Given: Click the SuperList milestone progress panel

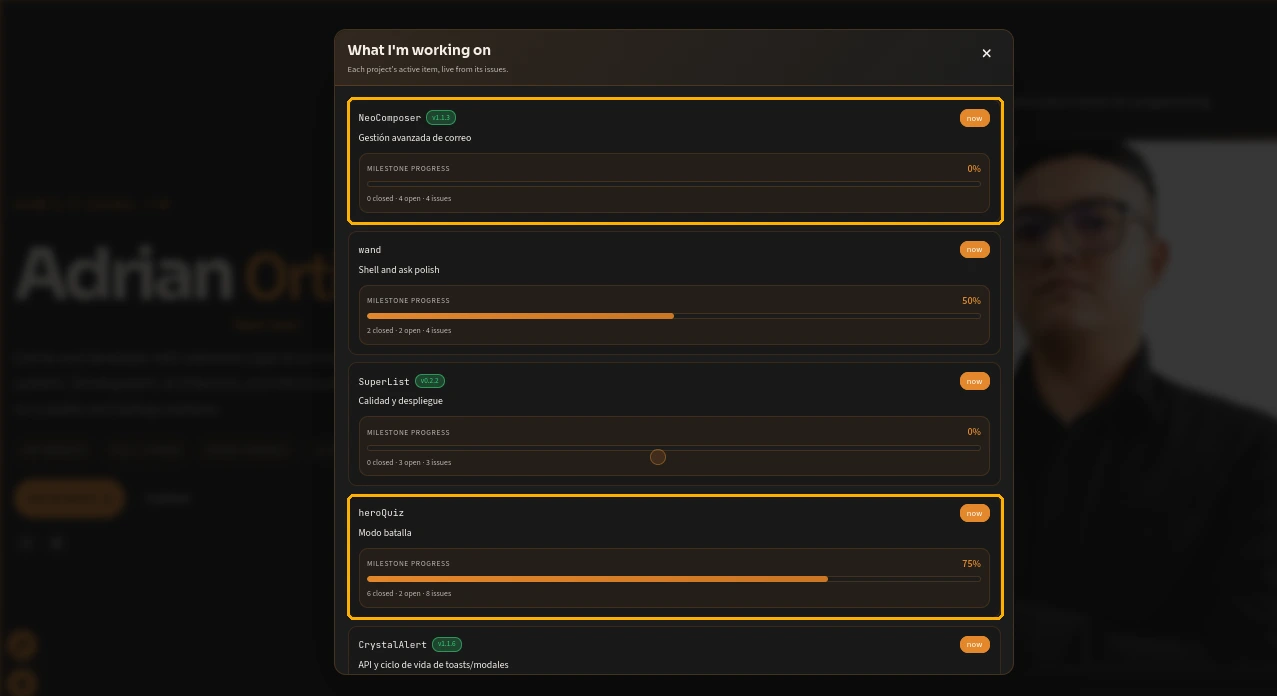Looking at the screenshot, I should tap(674, 446).
